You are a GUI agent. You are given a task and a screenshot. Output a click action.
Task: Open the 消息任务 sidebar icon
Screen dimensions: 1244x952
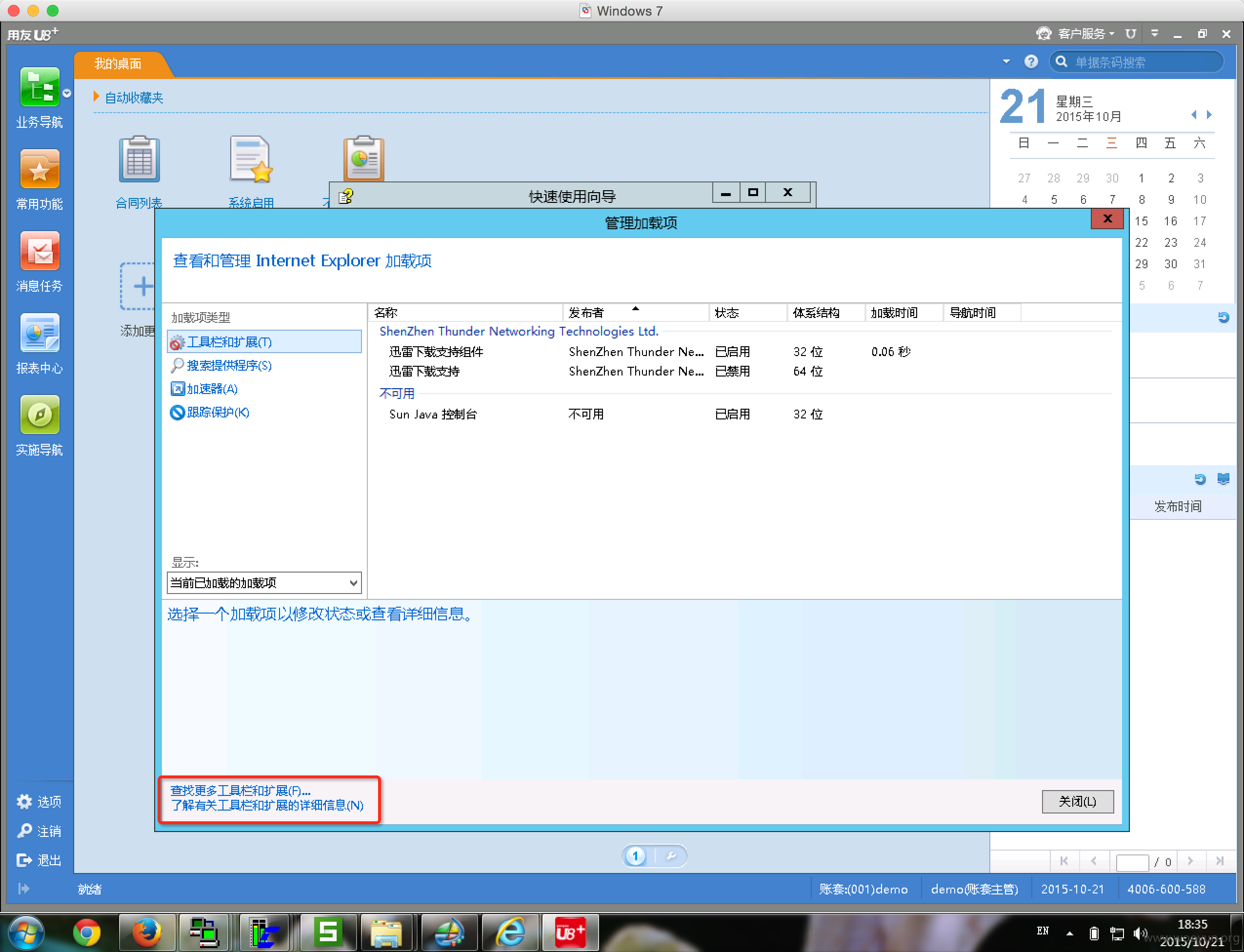(39, 251)
